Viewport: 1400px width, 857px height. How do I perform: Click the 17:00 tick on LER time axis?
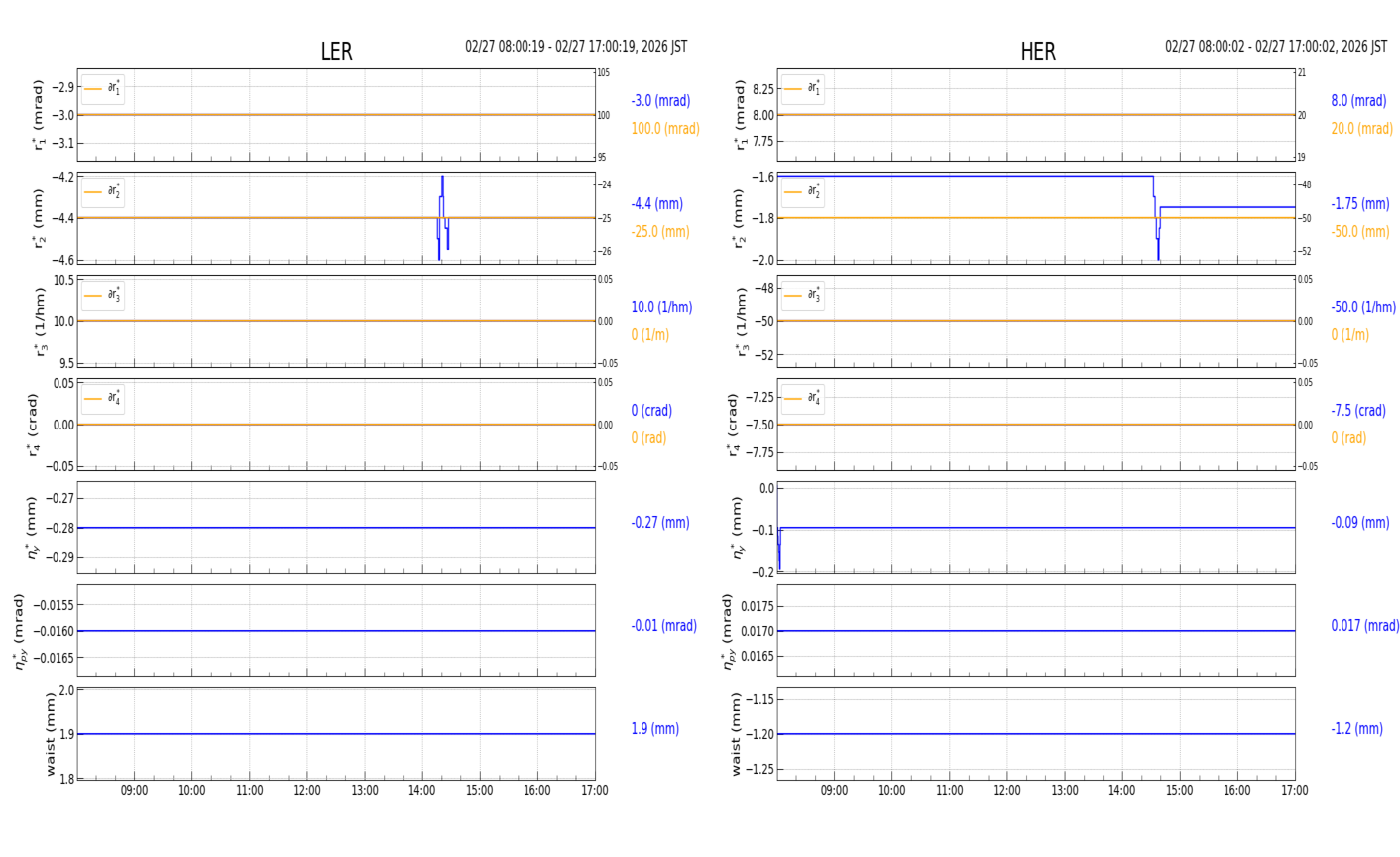click(x=595, y=791)
